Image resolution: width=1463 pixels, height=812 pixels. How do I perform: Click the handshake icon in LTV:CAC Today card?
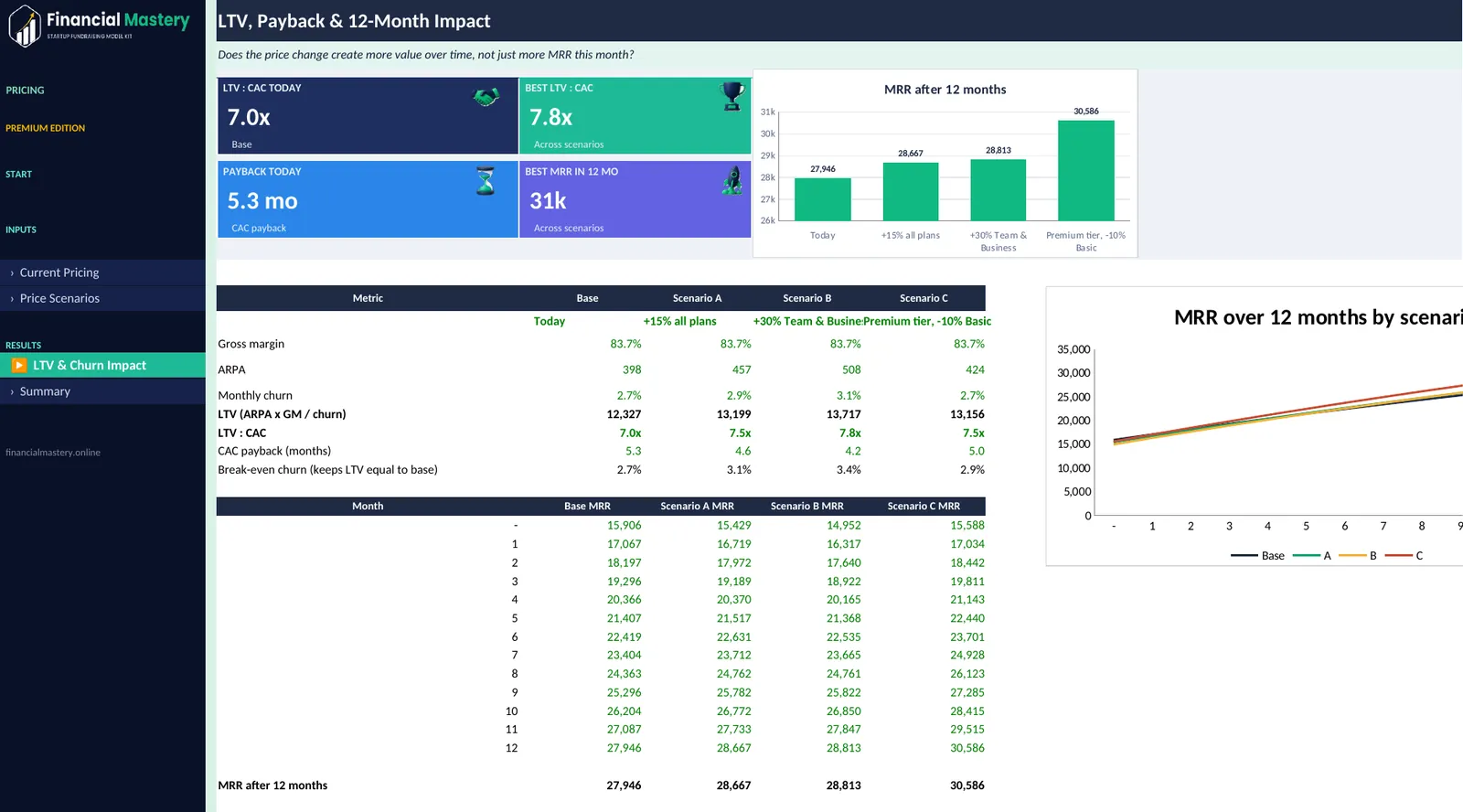(x=486, y=96)
